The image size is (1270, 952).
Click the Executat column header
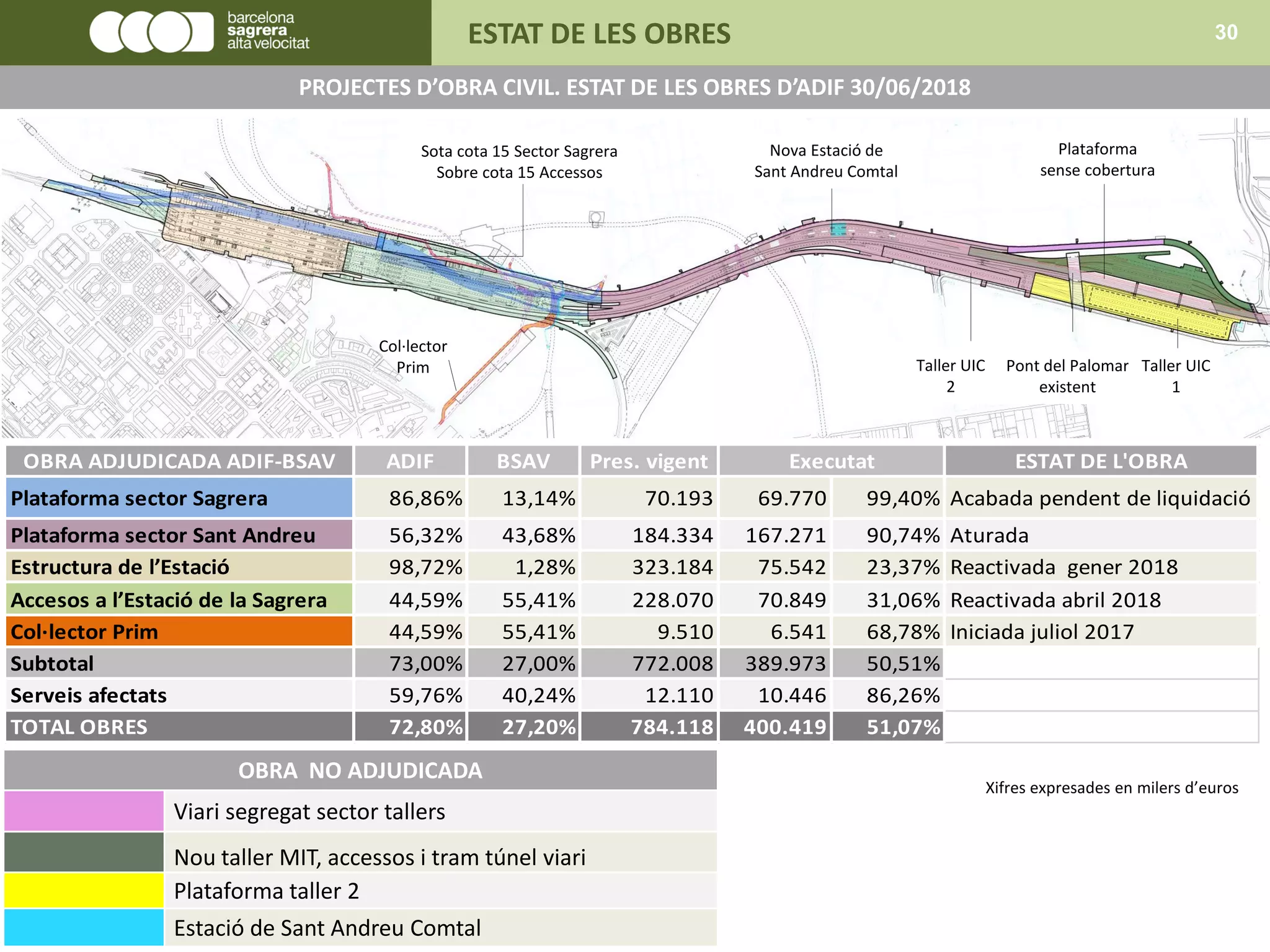click(x=831, y=461)
